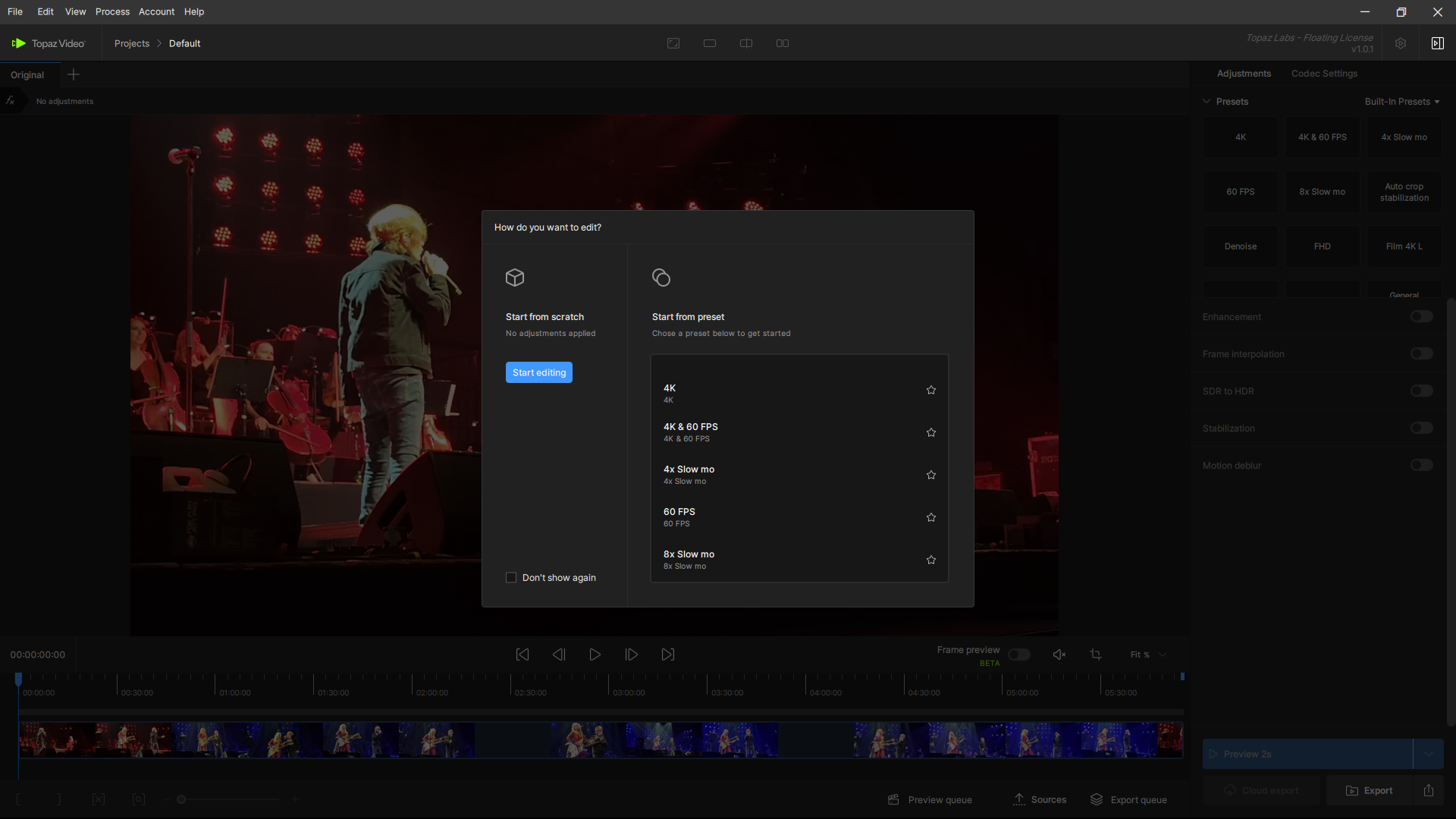The image size is (1456, 819).
Task: Switch to the Codec Settings tab
Action: 1324,74
